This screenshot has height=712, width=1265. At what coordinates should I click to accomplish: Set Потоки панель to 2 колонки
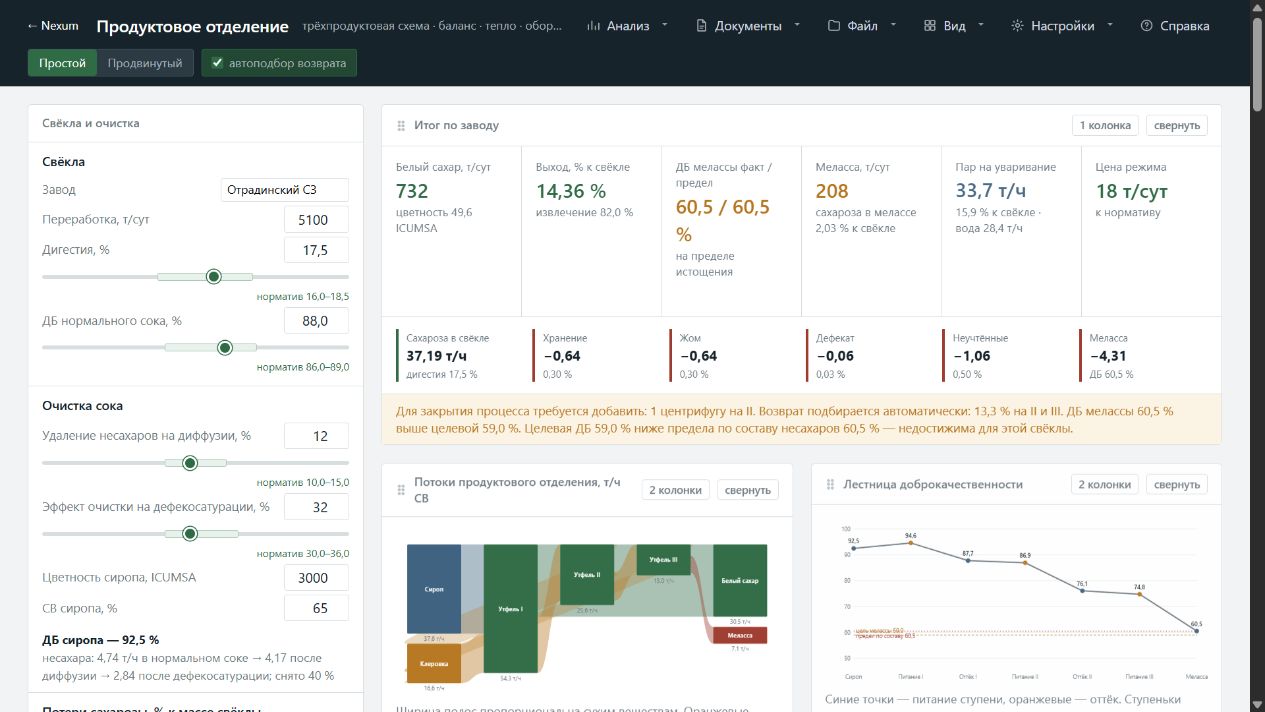tap(675, 490)
